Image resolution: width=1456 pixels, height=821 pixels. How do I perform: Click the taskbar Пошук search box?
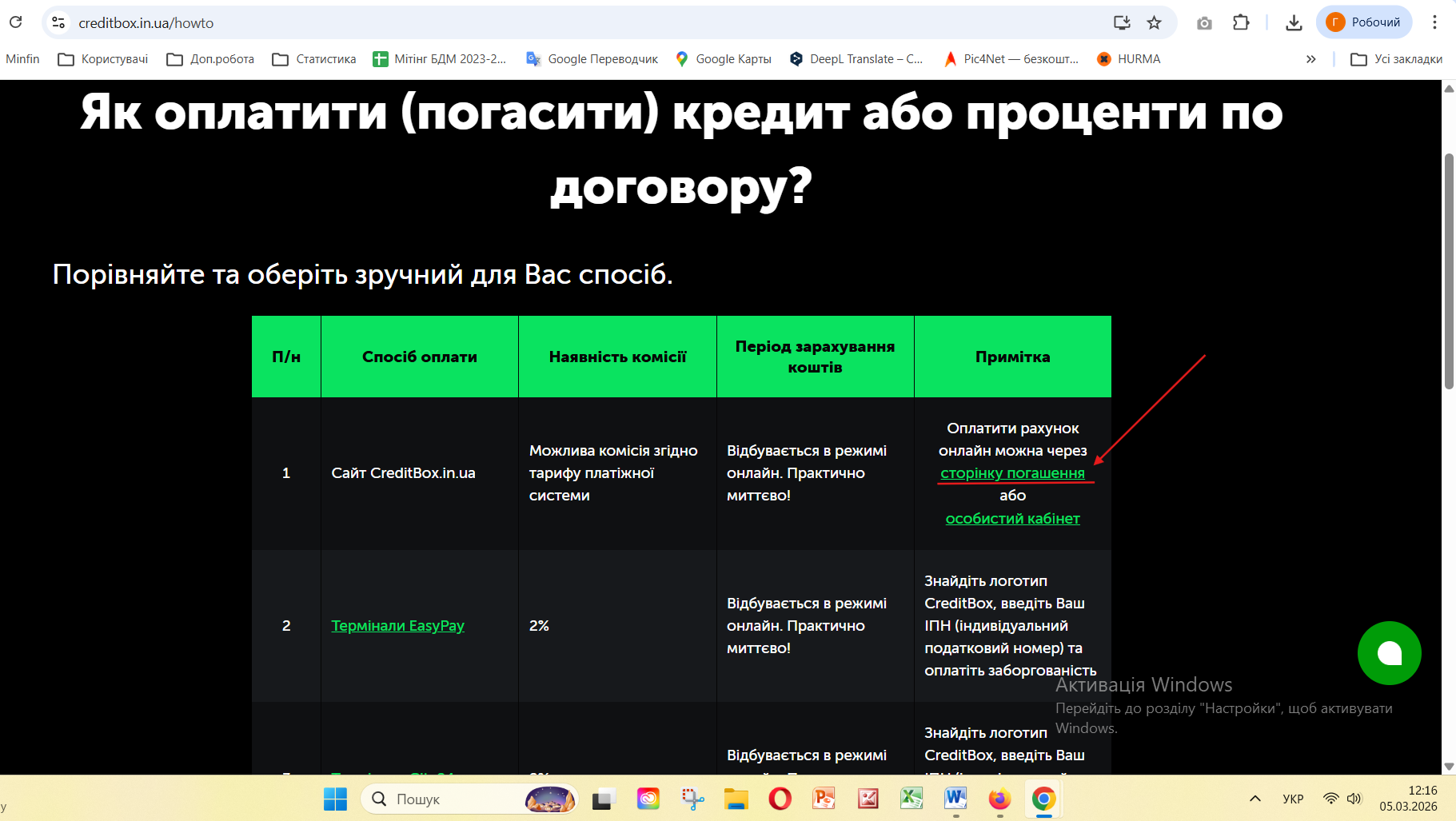click(x=469, y=799)
